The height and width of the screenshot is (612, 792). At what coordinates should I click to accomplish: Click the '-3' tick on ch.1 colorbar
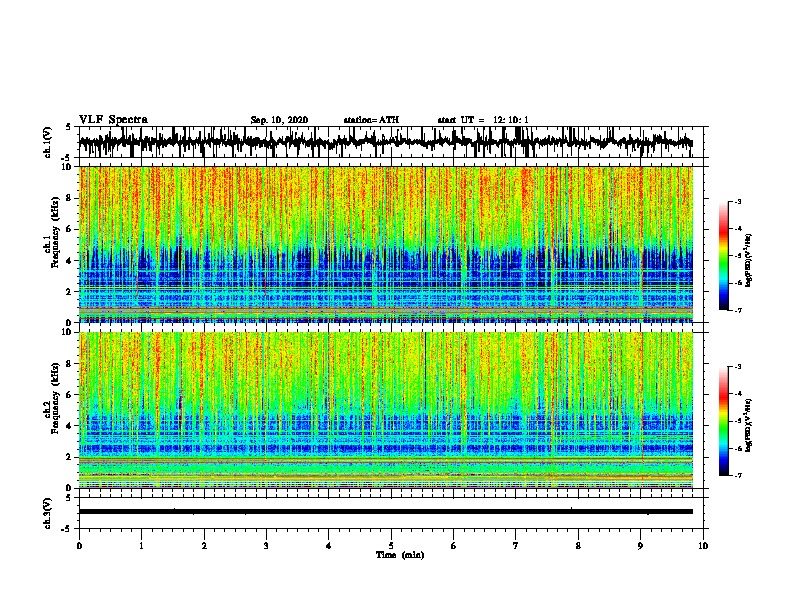point(737,202)
